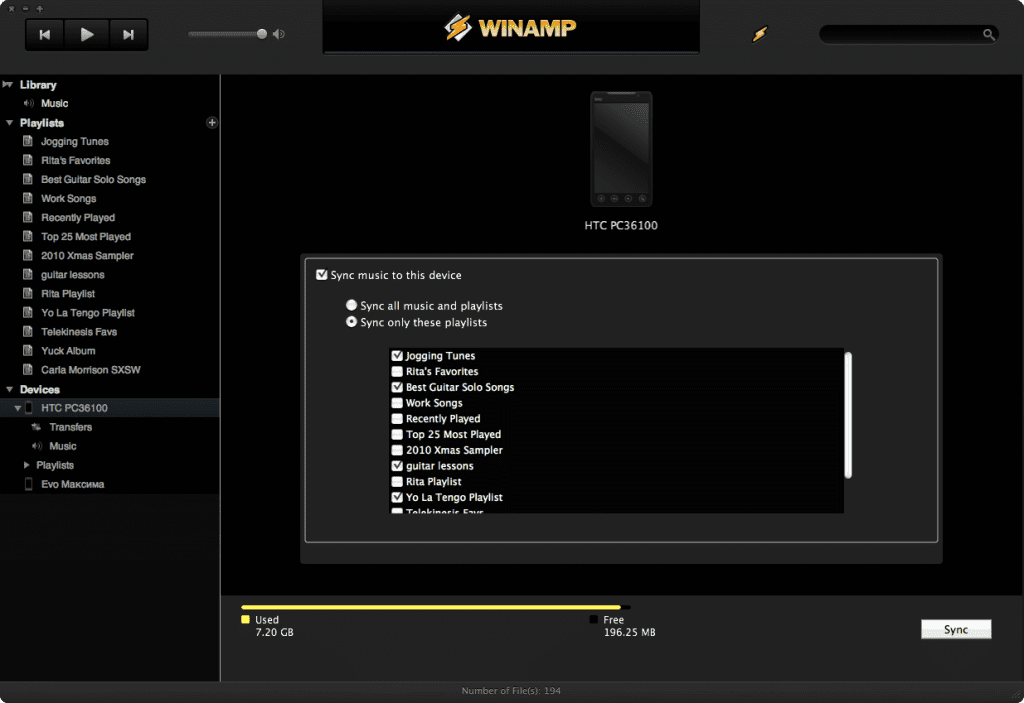Collapse the Playlists section
Image resolution: width=1024 pixels, height=703 pixels.
(9, 122)
